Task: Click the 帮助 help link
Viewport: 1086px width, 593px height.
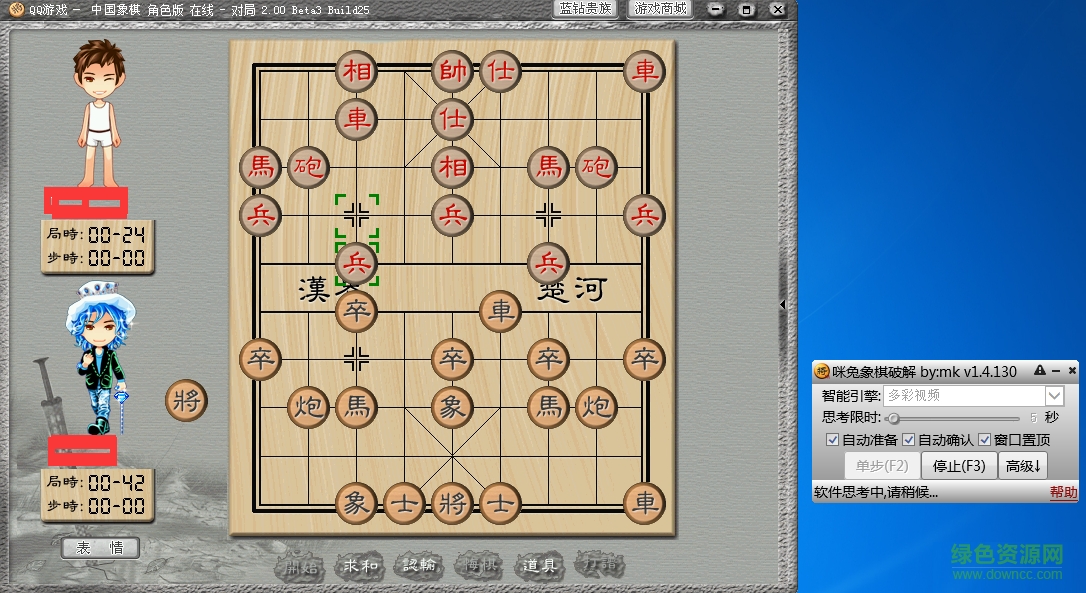Action: (x=1062, y=491)
